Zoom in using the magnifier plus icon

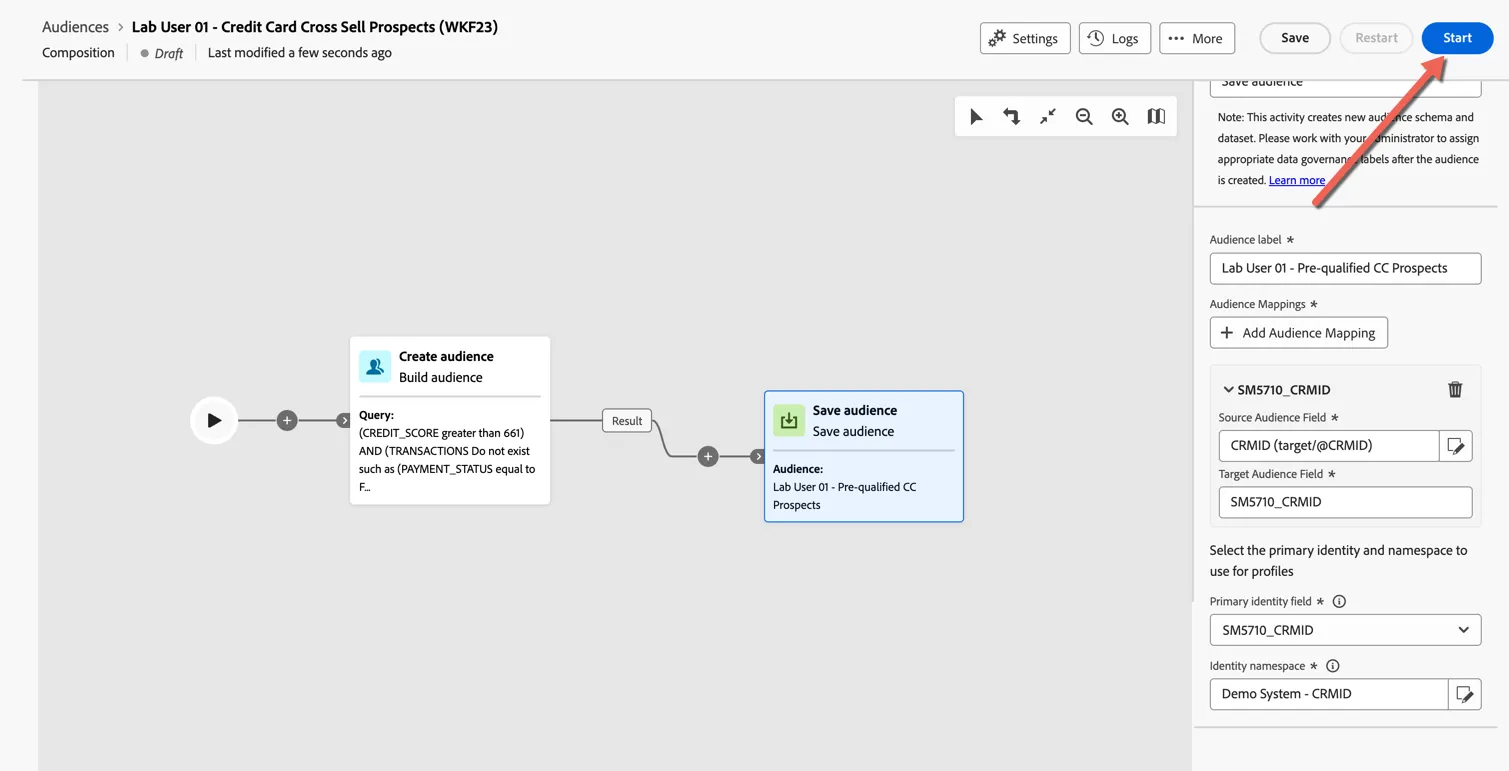pos(1120,117)
